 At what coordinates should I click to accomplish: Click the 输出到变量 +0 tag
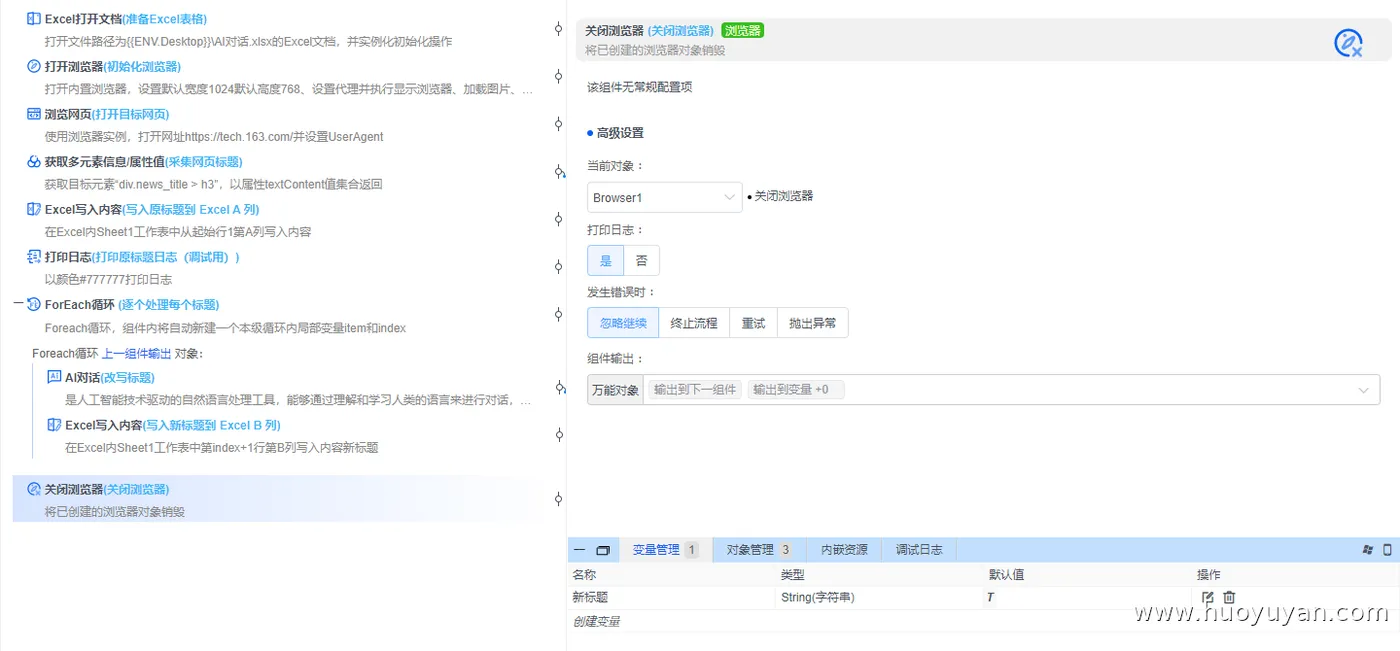pos(797,390)
